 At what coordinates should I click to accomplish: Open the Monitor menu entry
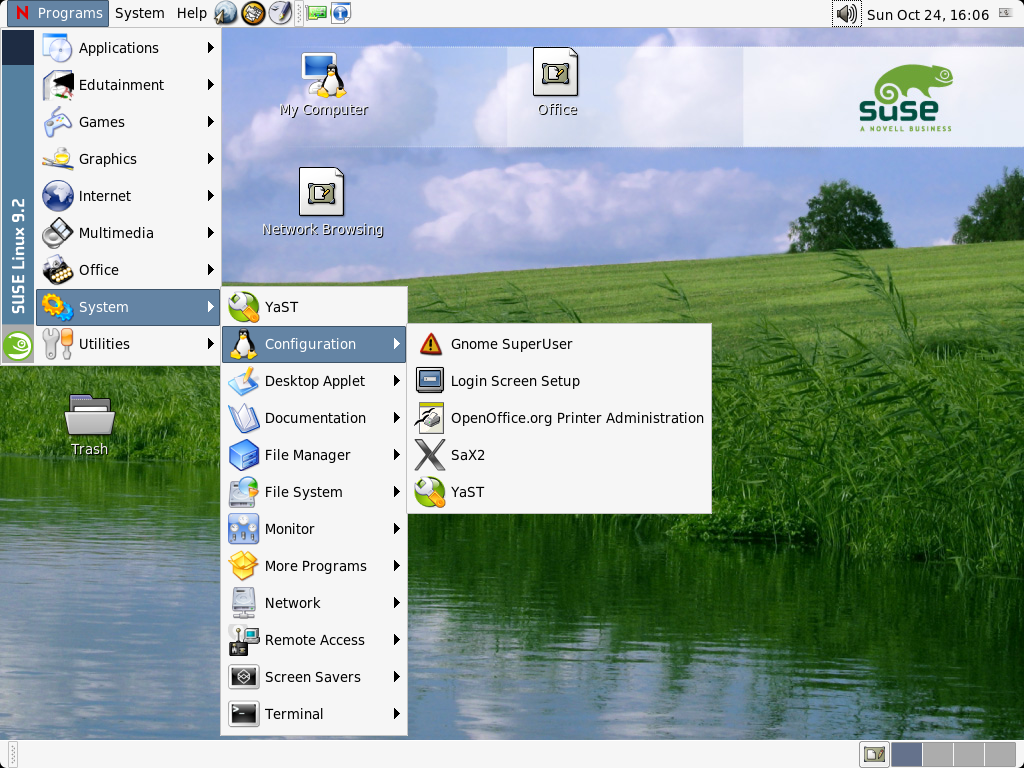[314, 529]
